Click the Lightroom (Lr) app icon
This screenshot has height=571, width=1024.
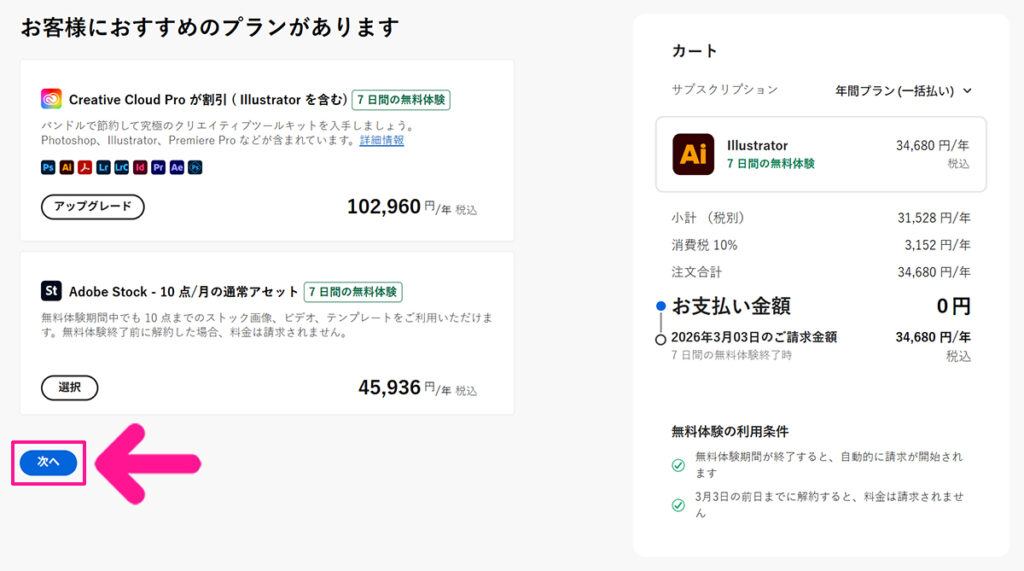pos(103,167)
